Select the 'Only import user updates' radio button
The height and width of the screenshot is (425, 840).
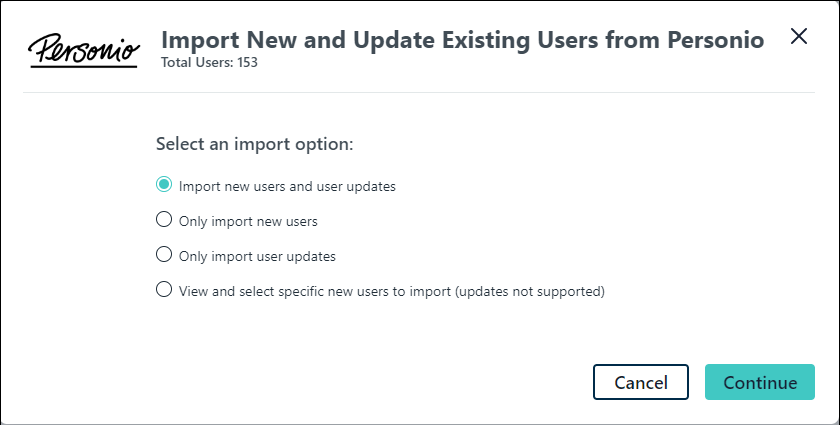point(164,255)
